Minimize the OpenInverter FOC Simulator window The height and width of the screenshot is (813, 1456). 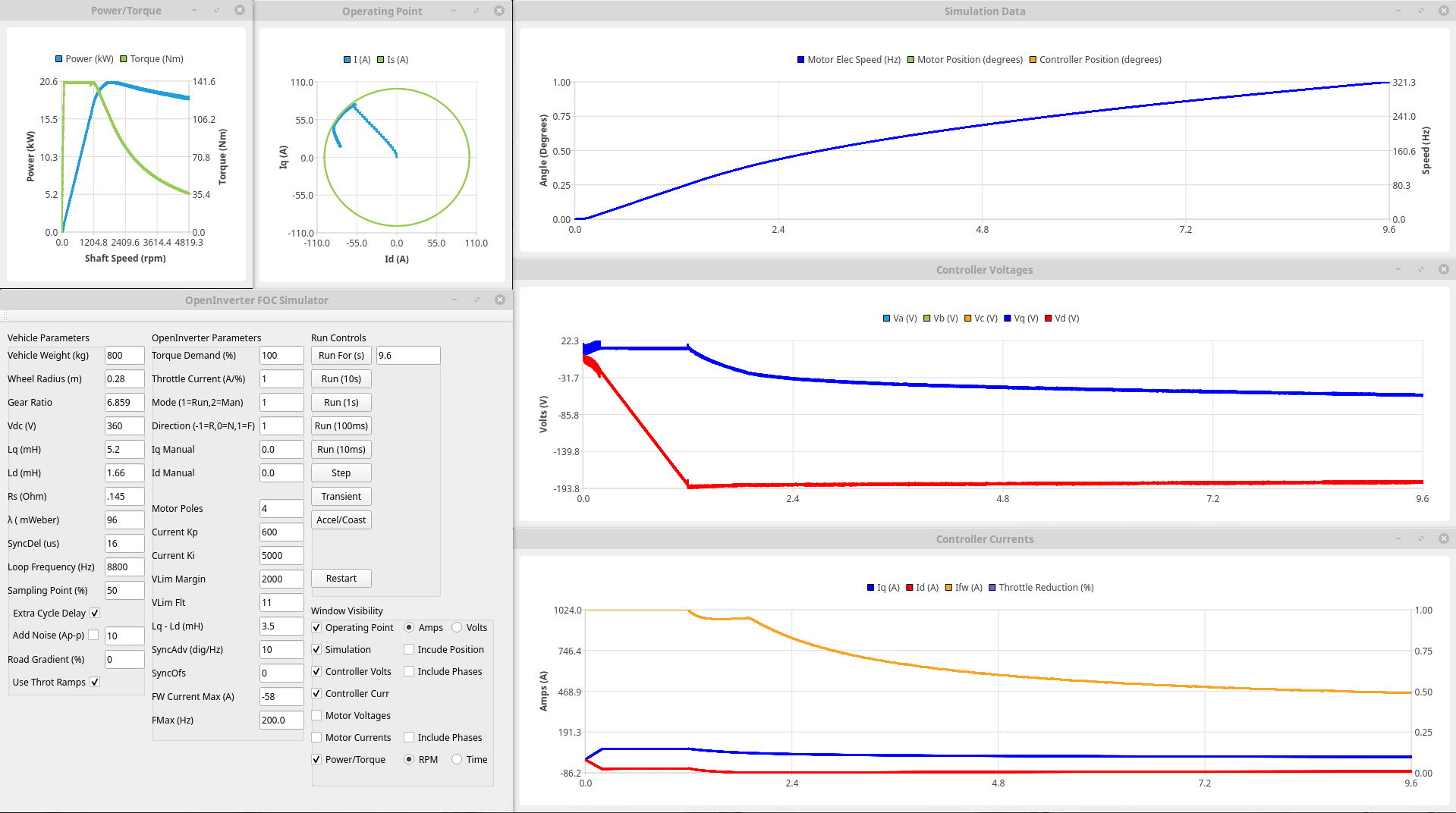(x=454, y=300)
